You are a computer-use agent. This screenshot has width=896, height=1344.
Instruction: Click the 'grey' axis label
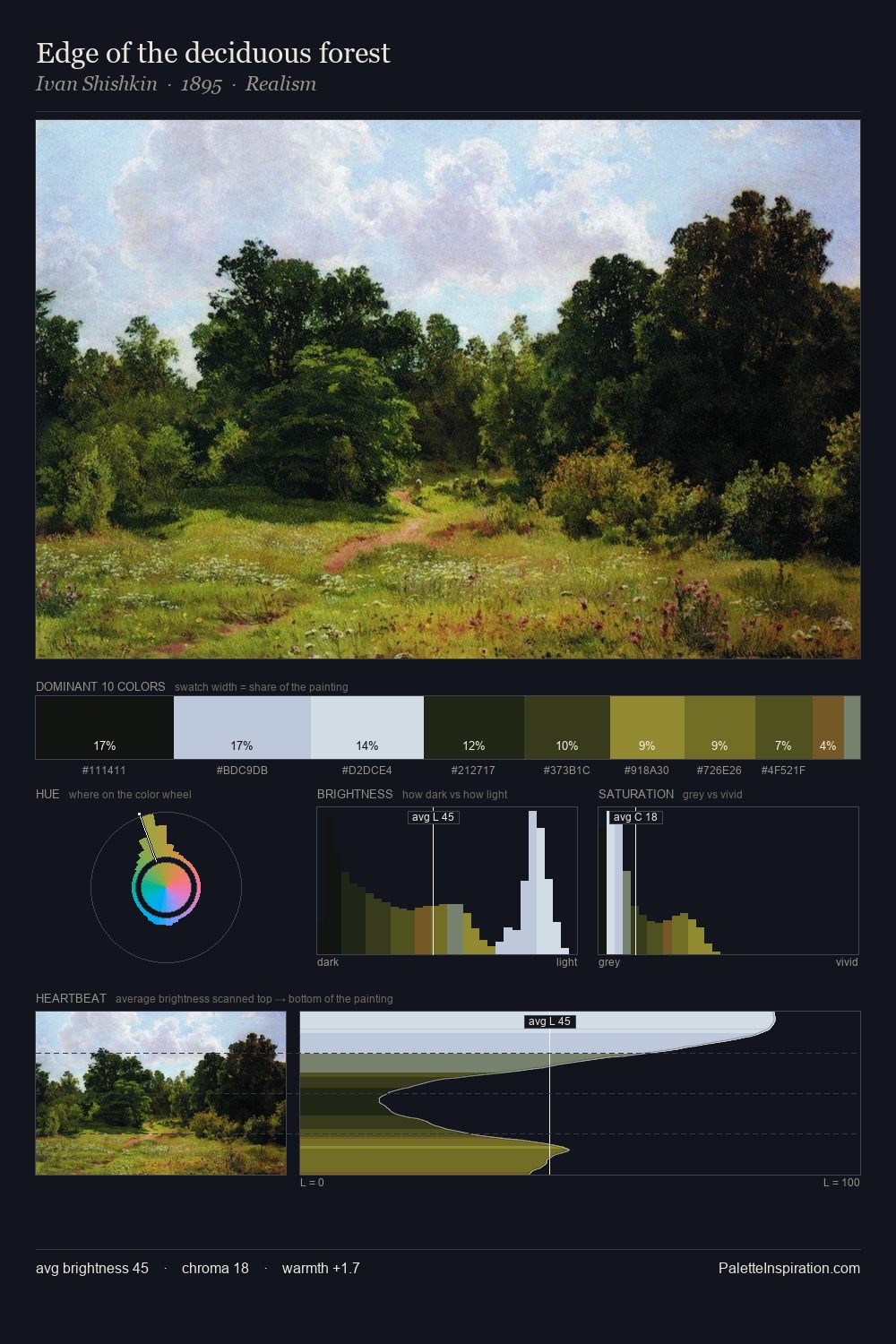tap(609, 962)
